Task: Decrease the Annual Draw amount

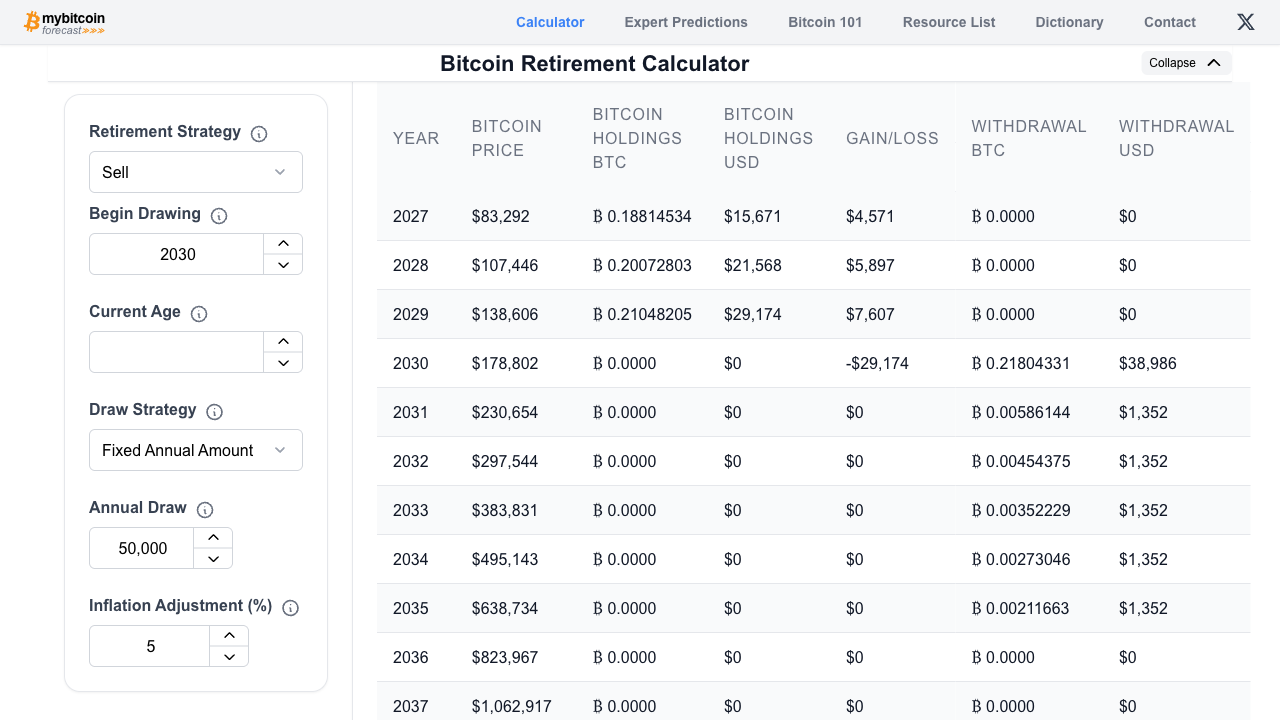Action: [213, 559]
